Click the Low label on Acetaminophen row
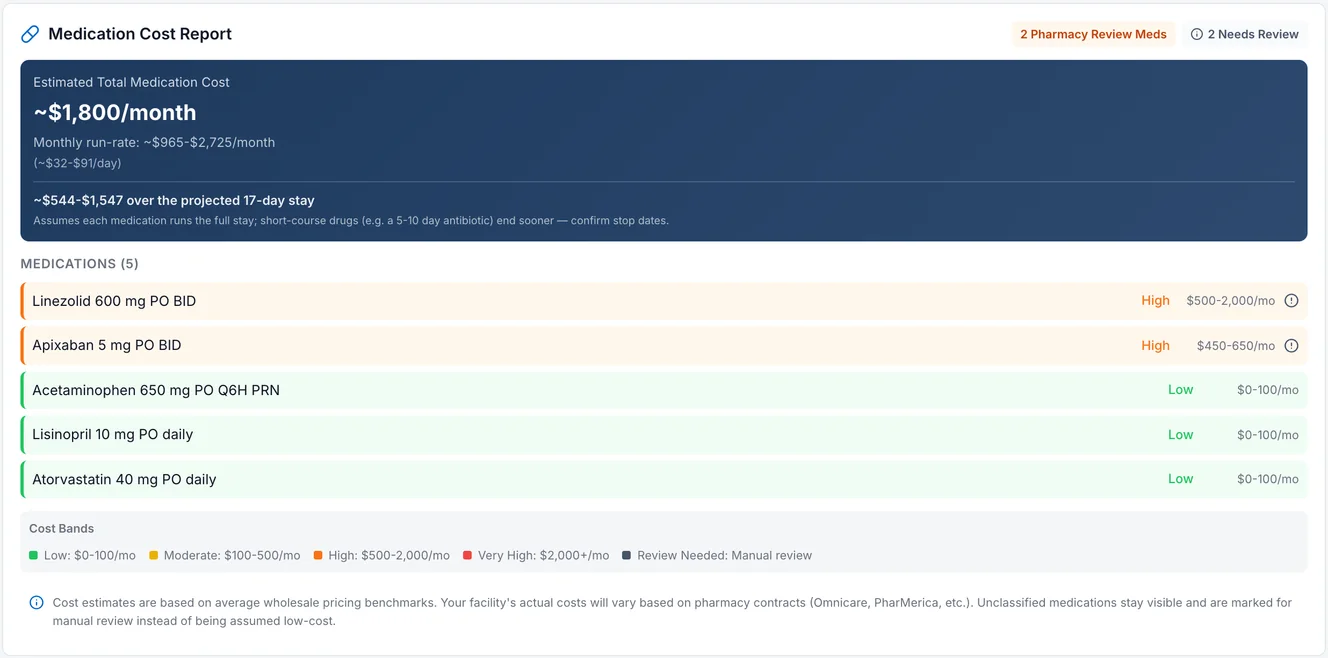1328x658 pixels. [x=1180, y=390]
